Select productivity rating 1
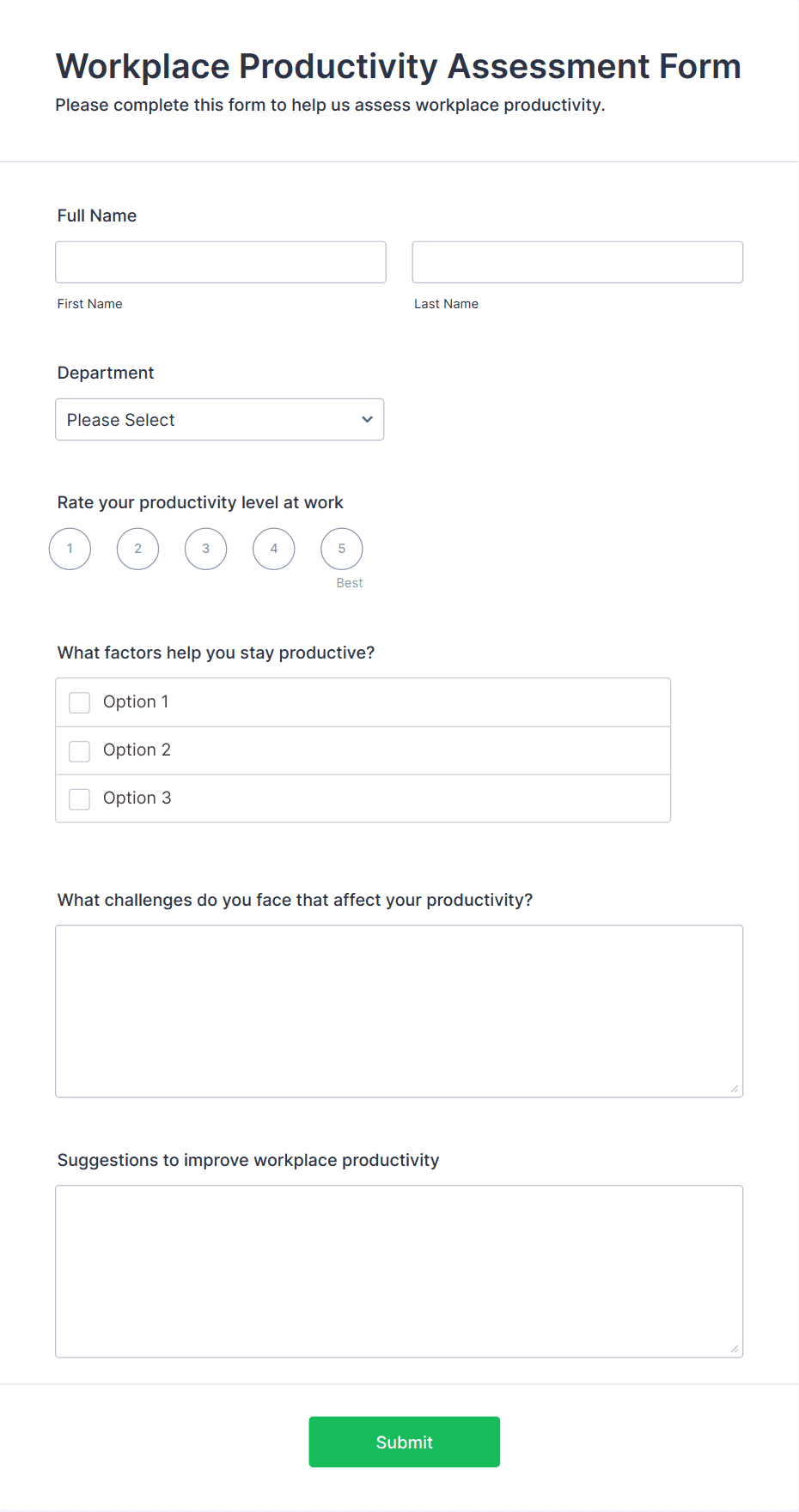The height and width of the screenshot is (1512, 799). point(70,549)
